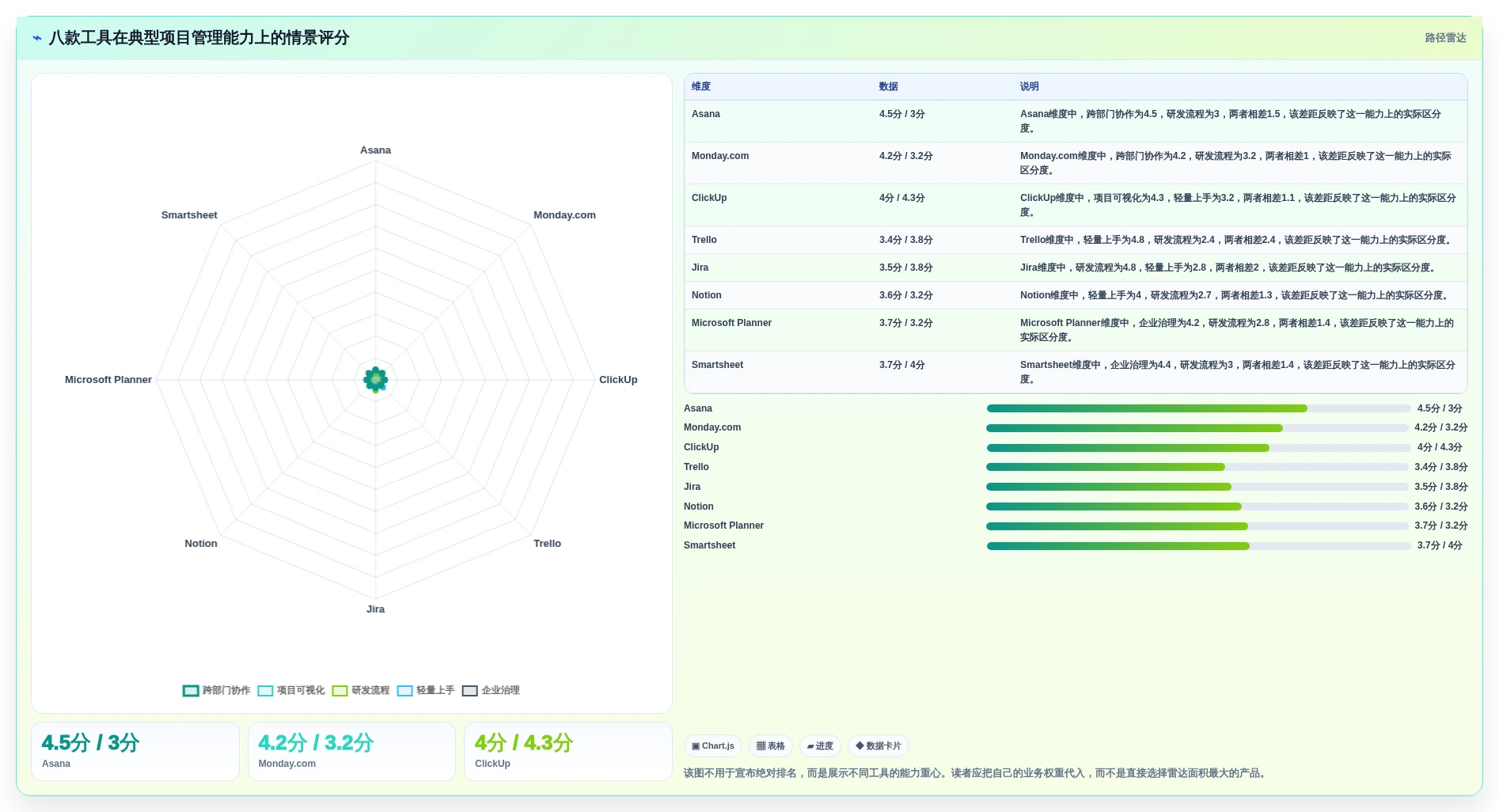Select the Smartsheet row in the table
The image size is (1499, 812).
(x=1076, y=372)
